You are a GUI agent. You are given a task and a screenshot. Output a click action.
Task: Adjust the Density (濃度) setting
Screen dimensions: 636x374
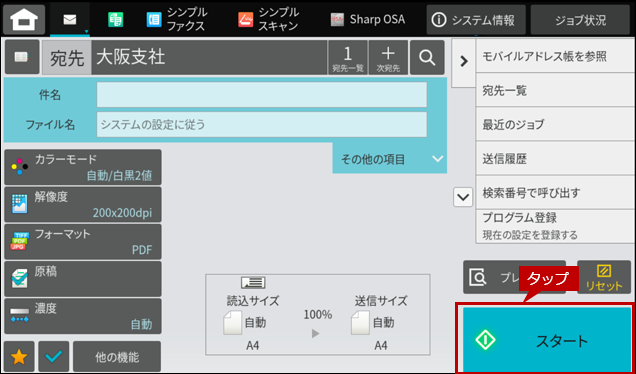[83, 316]
